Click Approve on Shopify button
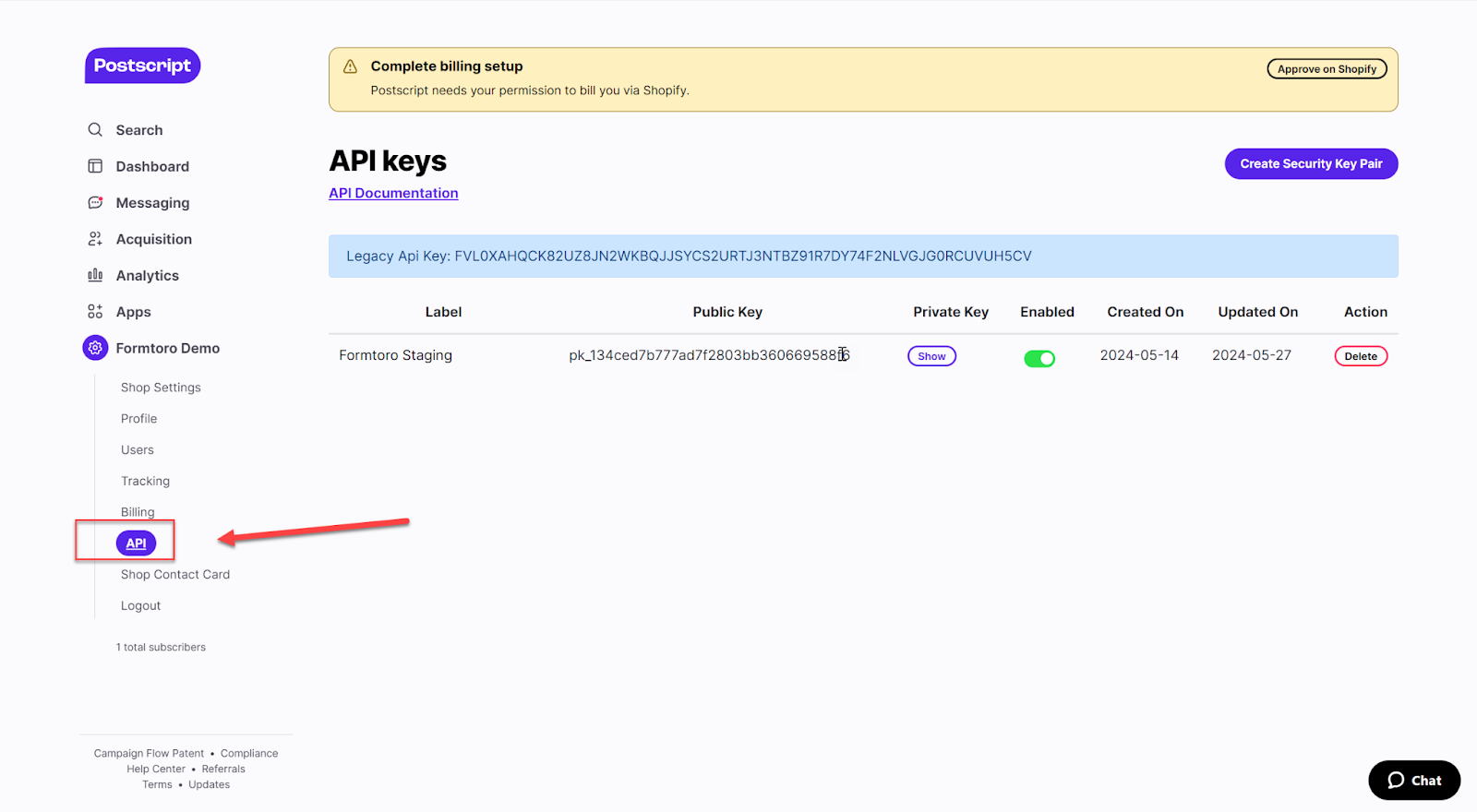The image size is (1477, 812). click(1327, 69)
